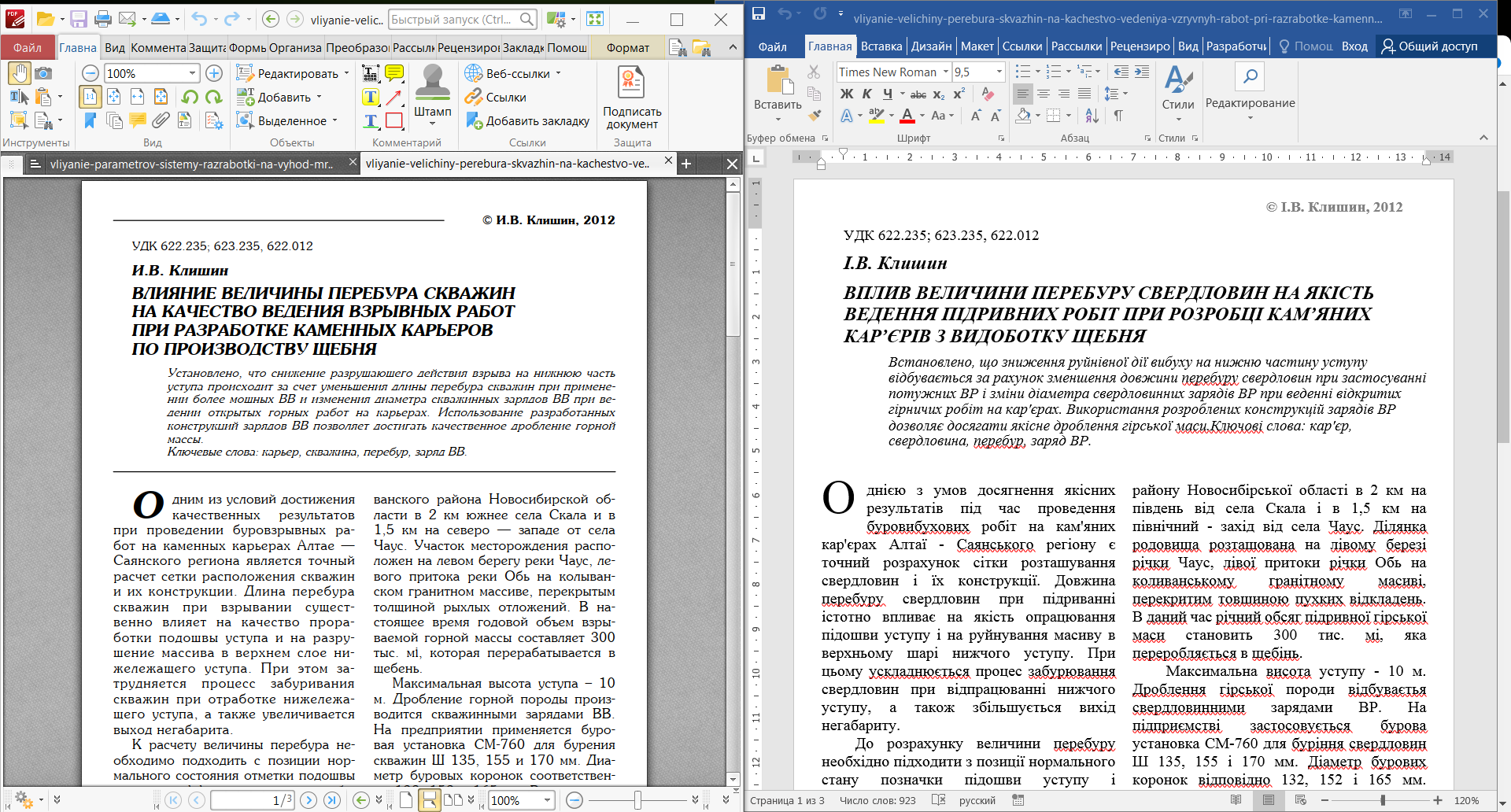Show paragraph marks with pilcrow icon
Screen dimensions: 1511x812
[1118, 116]
